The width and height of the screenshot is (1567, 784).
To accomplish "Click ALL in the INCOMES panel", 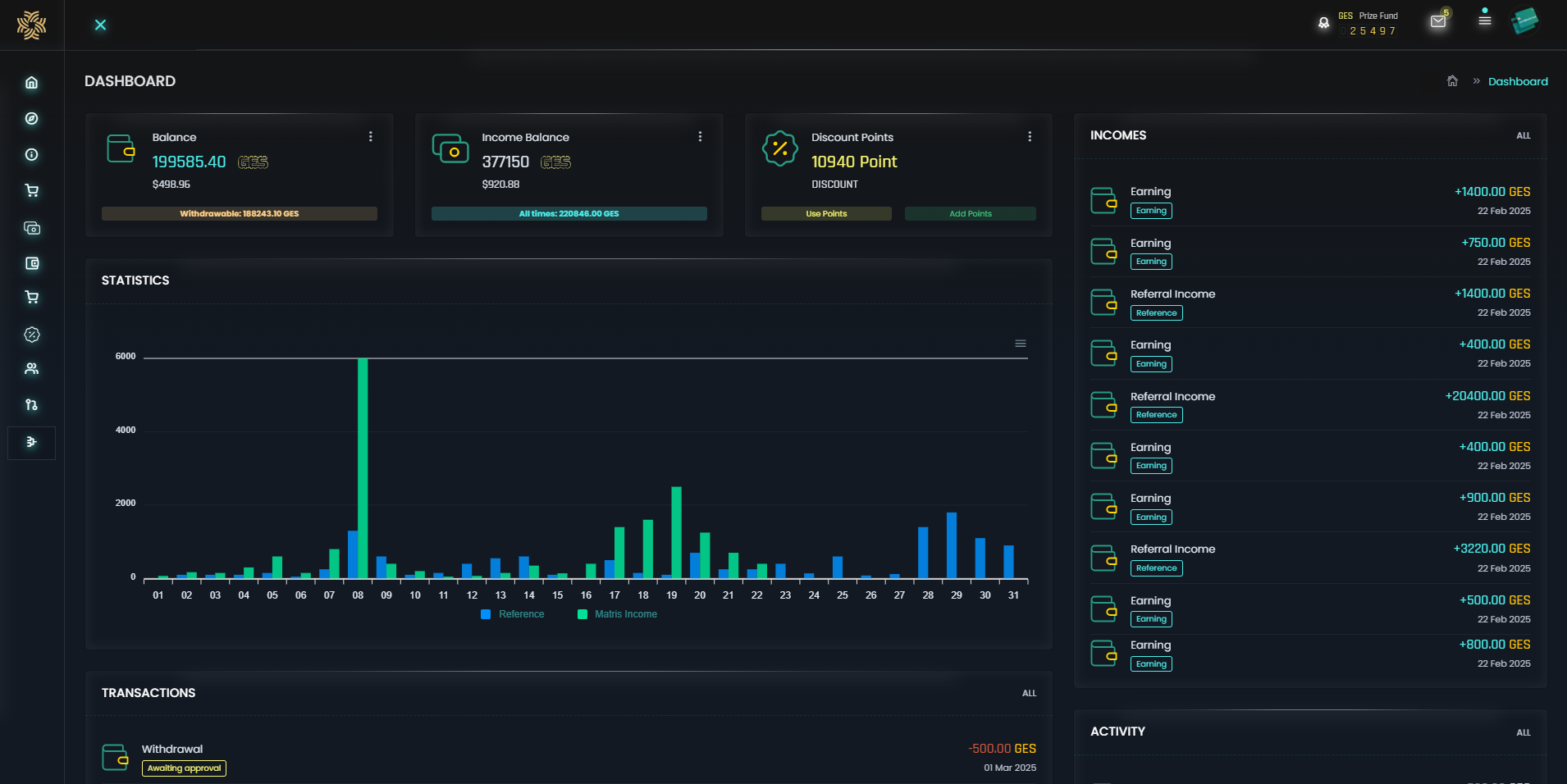I will (x=1522, y=135).
